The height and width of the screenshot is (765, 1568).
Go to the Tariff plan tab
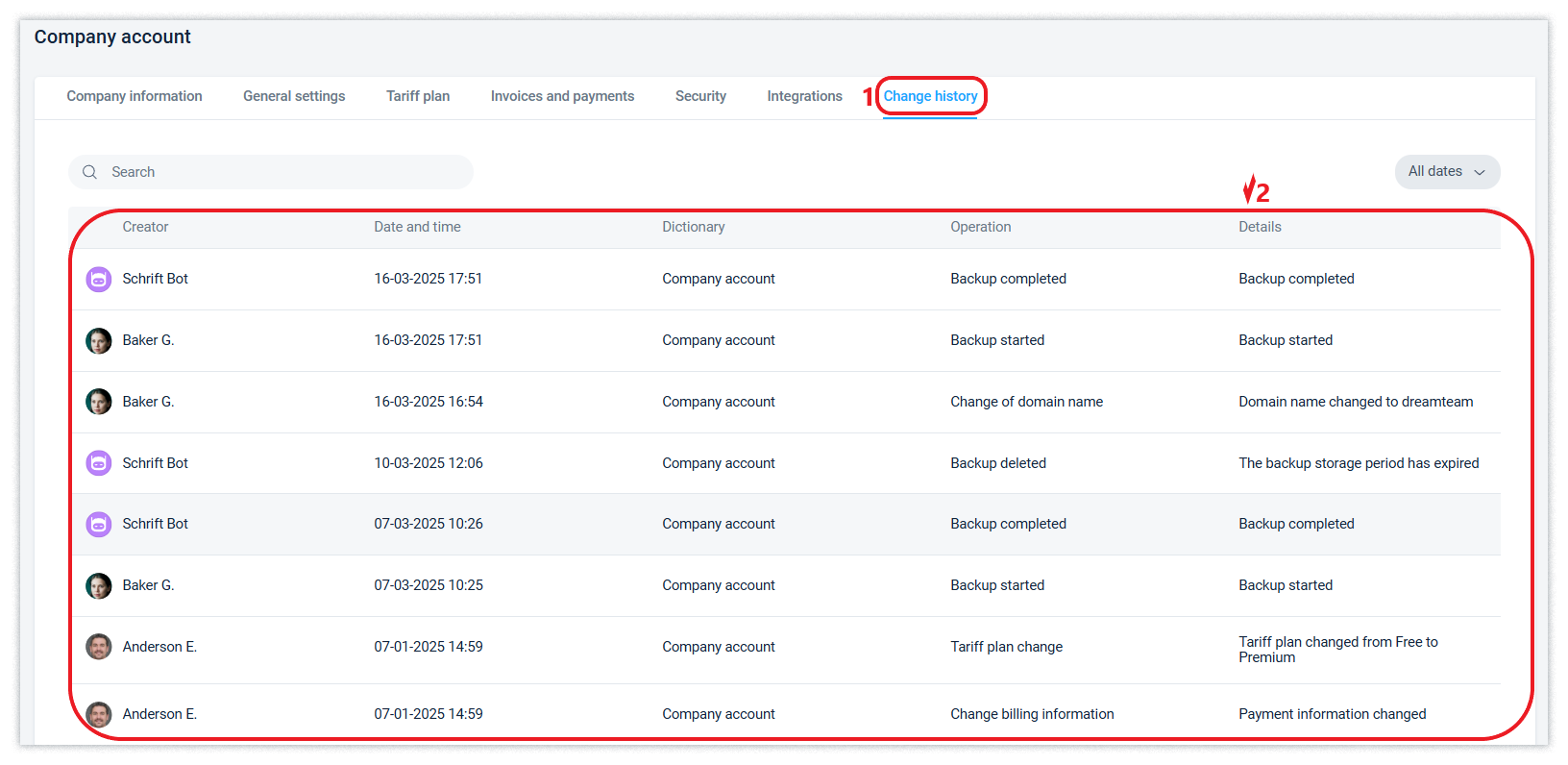point(418,96)
